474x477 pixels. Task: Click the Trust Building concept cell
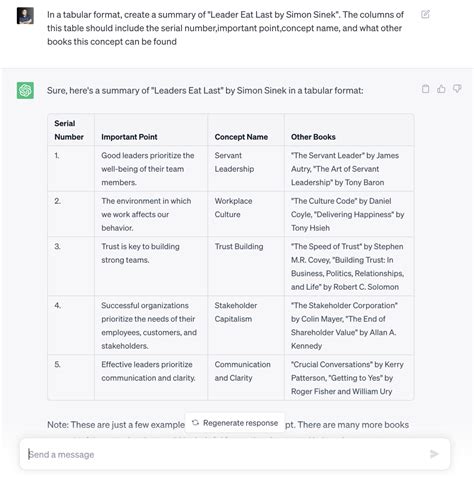click(x=246, y=266)
